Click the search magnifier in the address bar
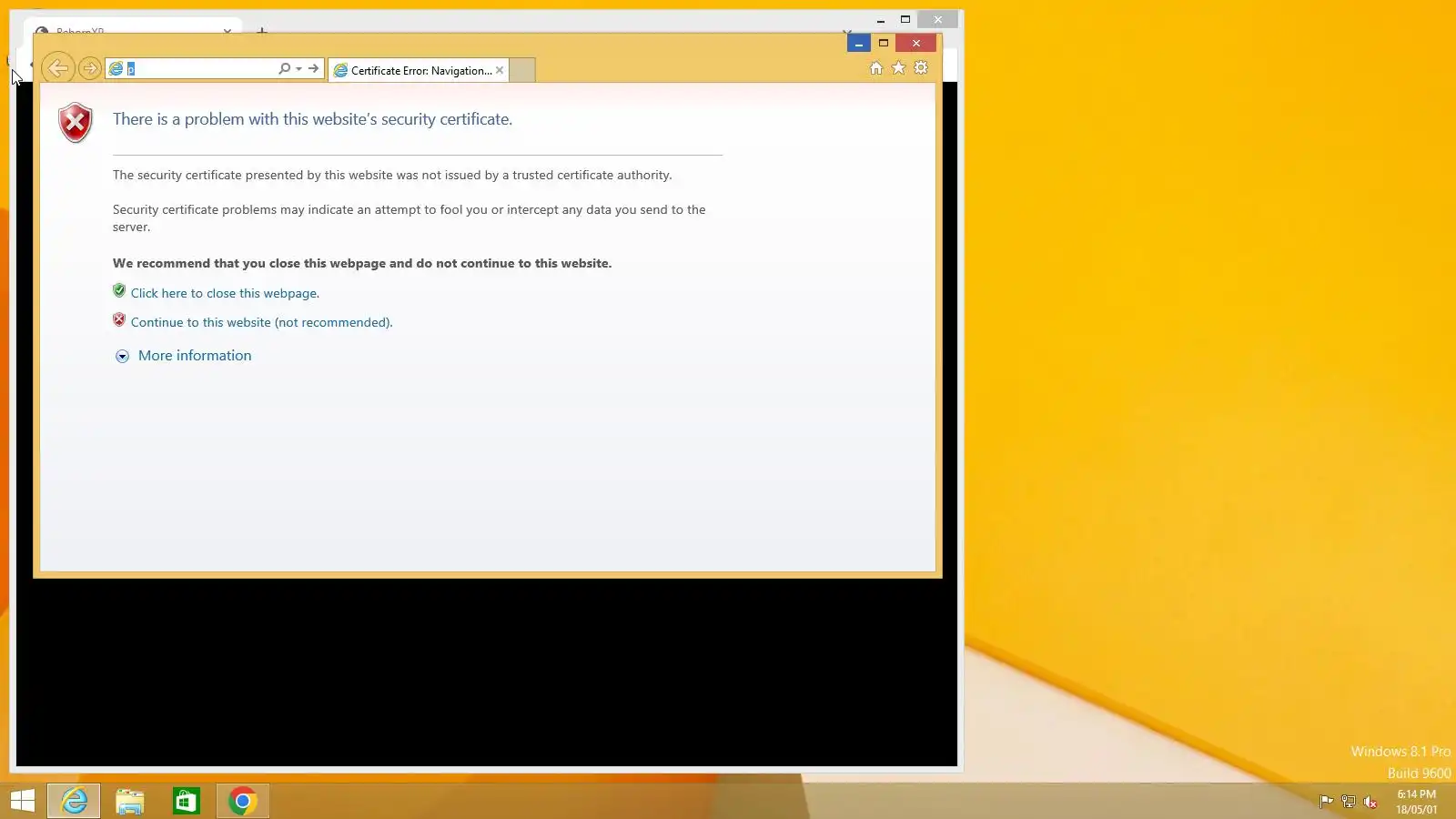 pyautogui.click(x=285, y=68)
